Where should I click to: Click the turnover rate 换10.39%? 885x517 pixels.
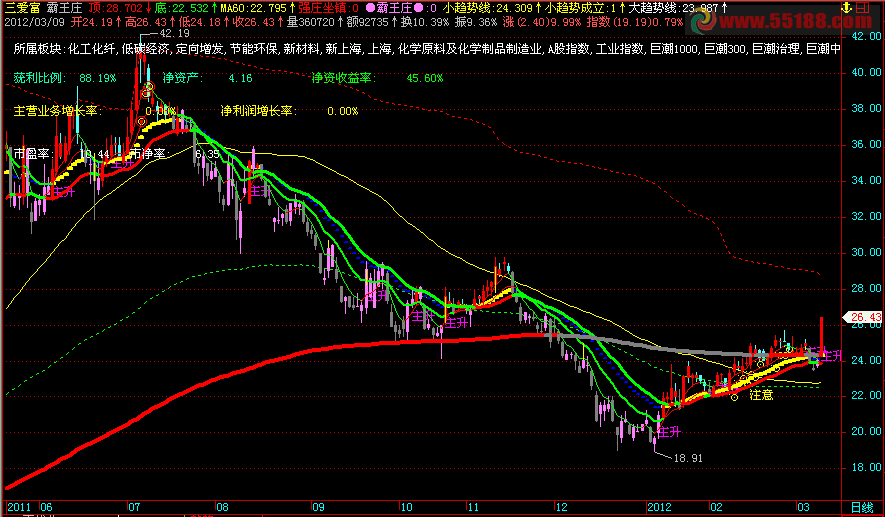[425, 23]
